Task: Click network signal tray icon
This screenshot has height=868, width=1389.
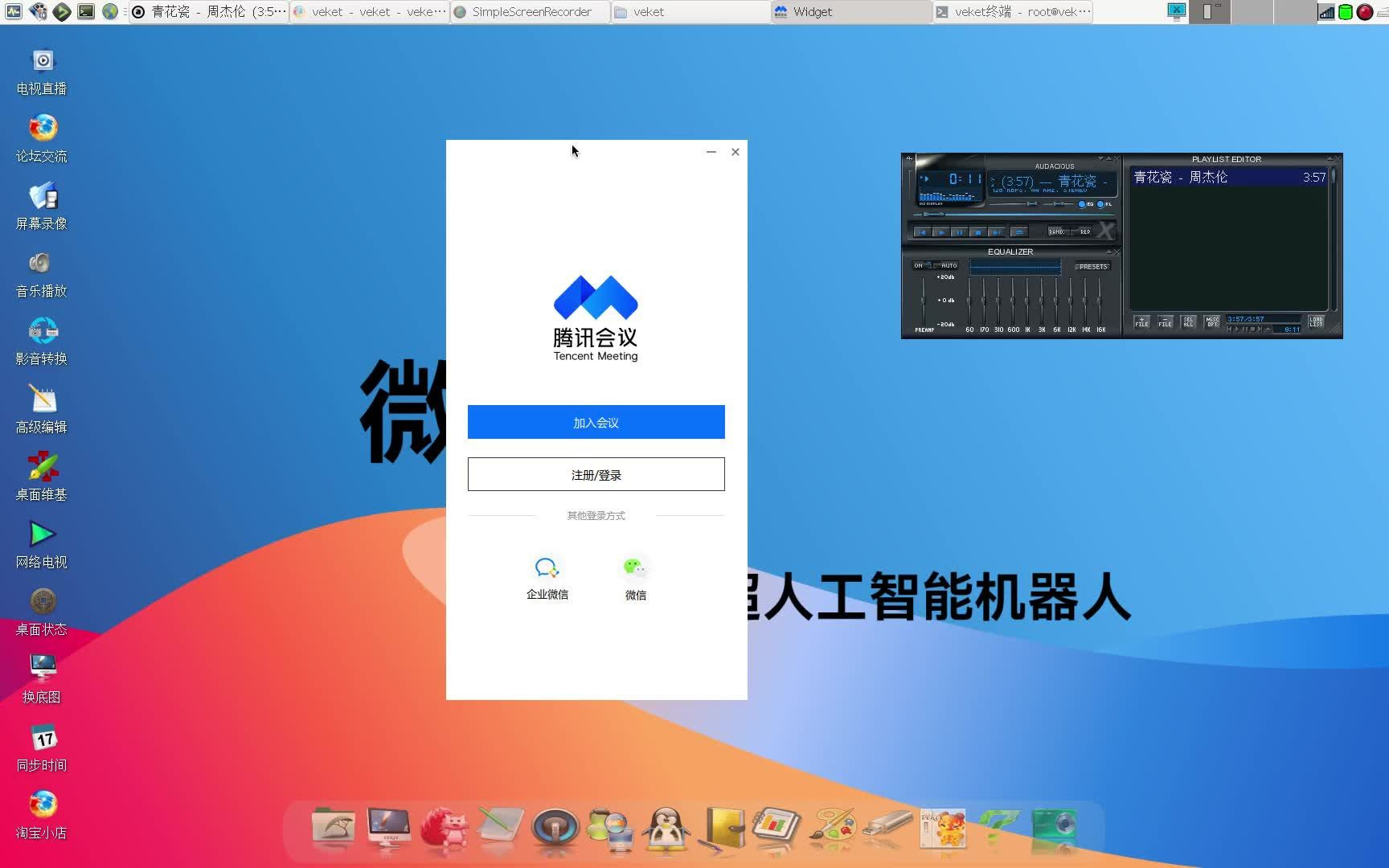Action: [1326, 11]
